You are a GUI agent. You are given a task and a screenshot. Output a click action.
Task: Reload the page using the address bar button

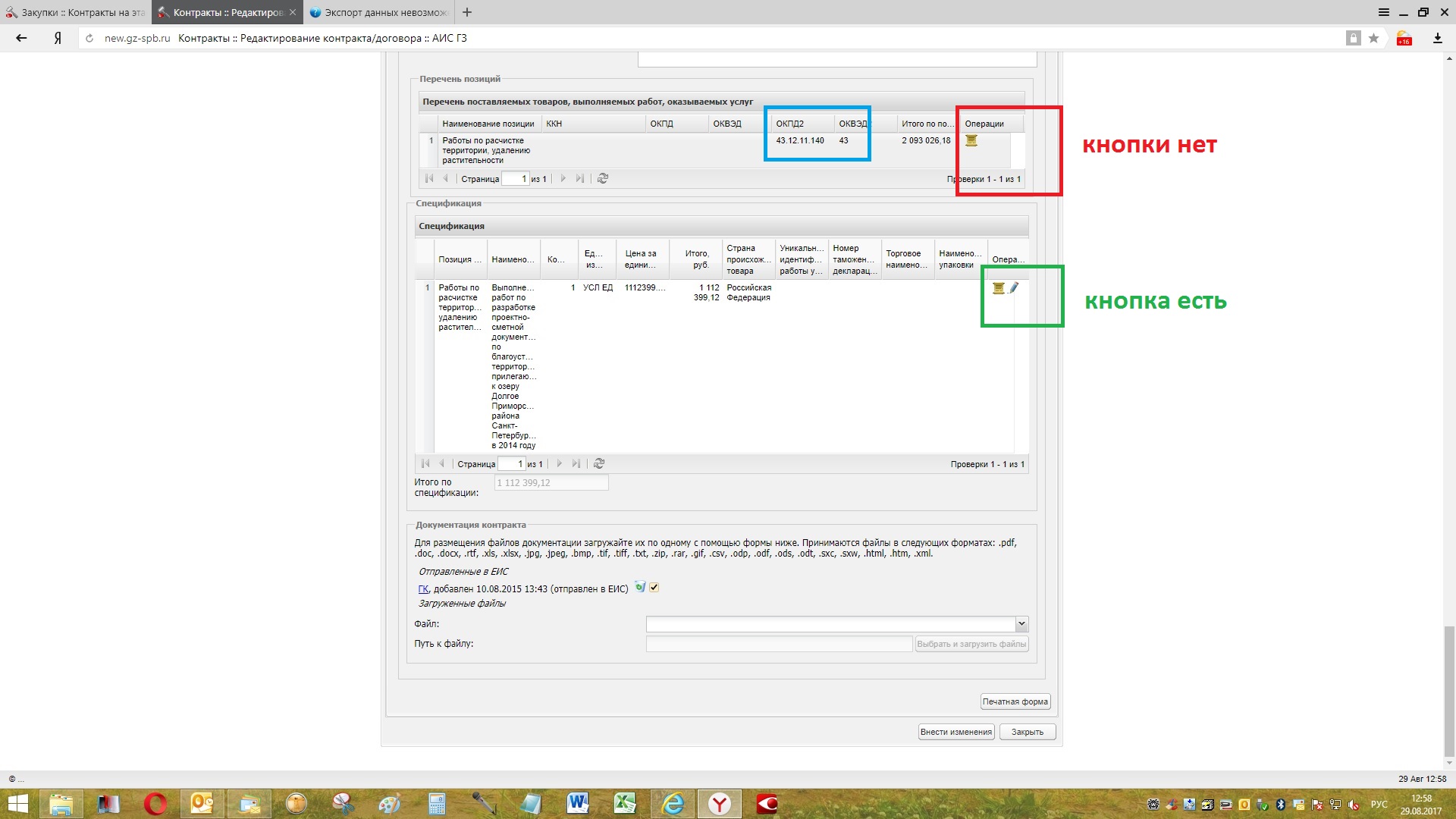89,38
